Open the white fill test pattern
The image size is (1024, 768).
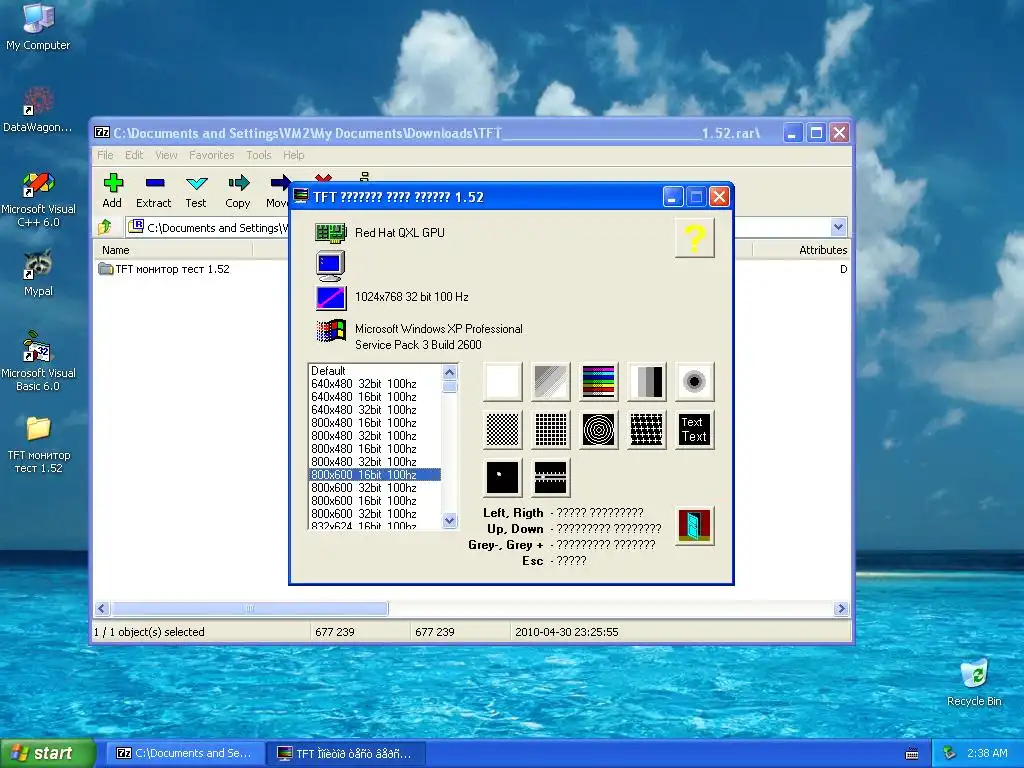[503, 381]
